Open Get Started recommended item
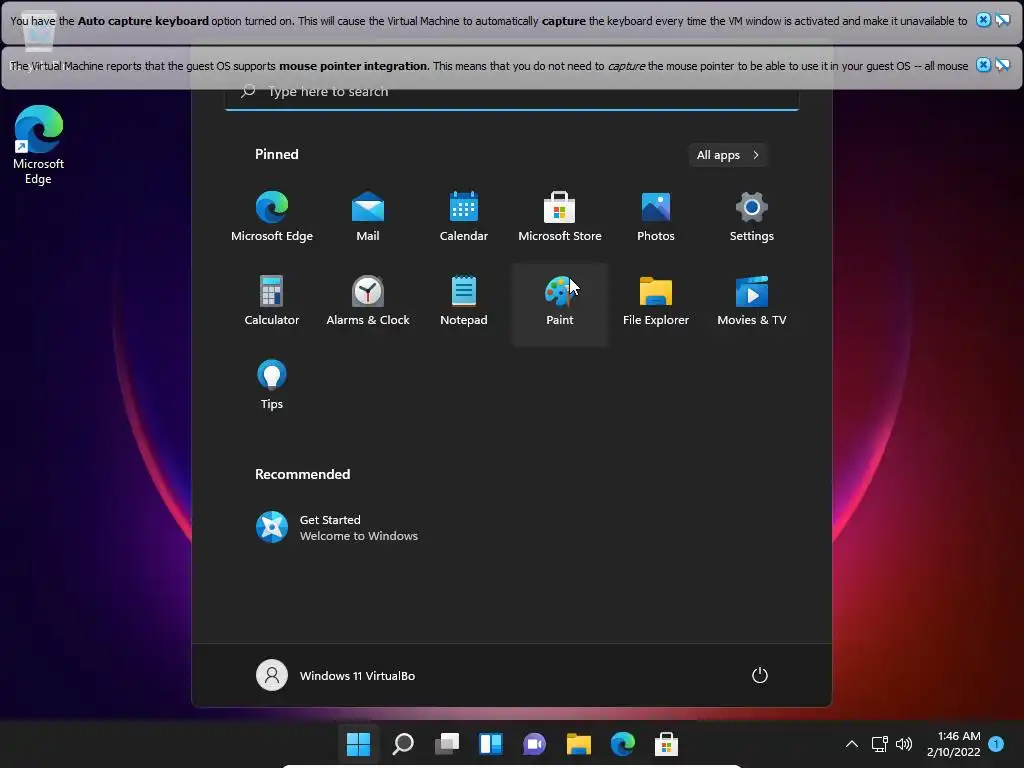1024x768 pixels. pyautogui.click(x=337, y=528)
